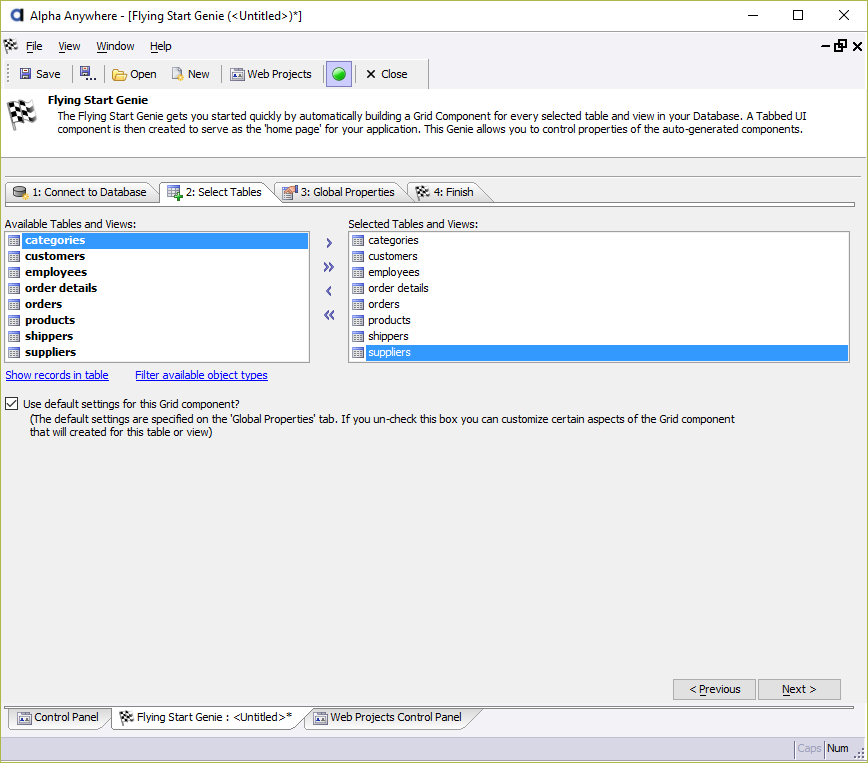Select customers in Selected Tables list
The width and height of the screenshot is (868, 763).
coord(599,256)
